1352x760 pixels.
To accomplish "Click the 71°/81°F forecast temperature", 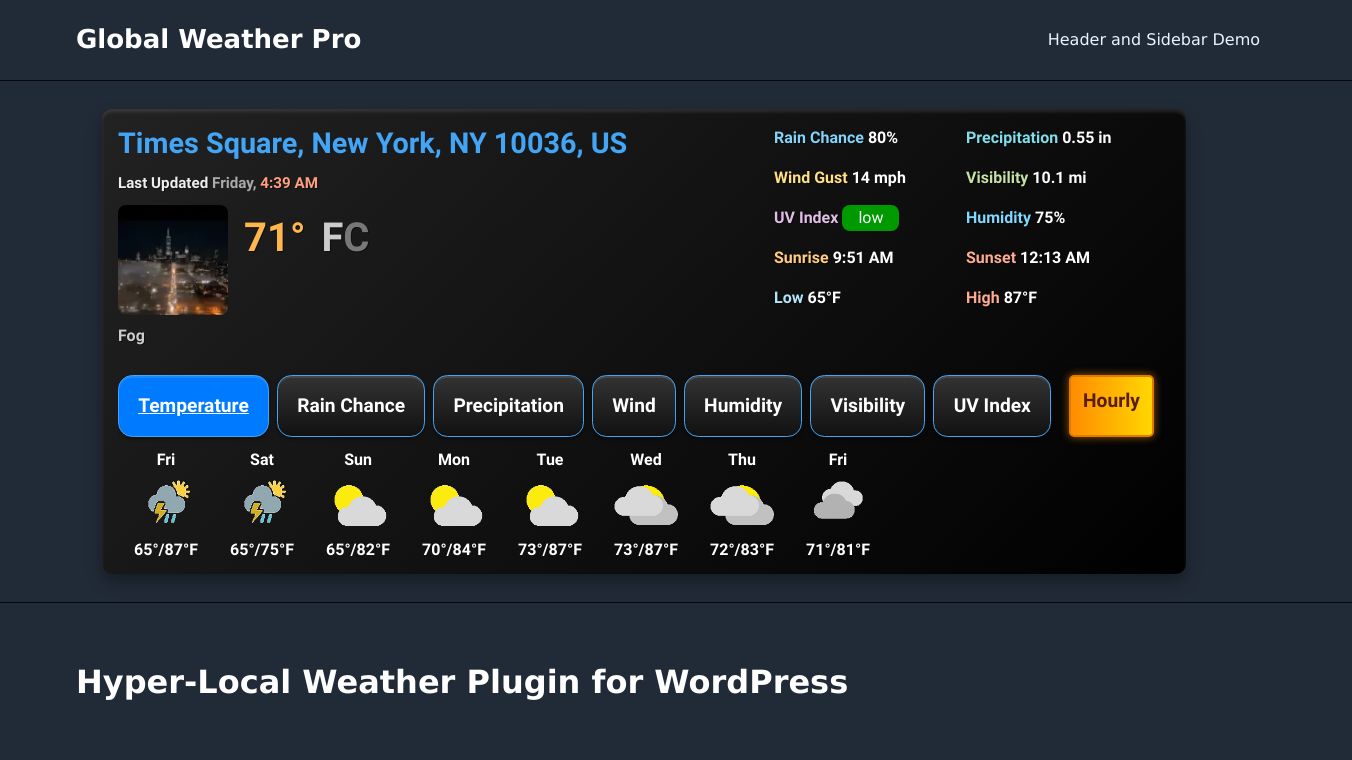I will point(838,550).
